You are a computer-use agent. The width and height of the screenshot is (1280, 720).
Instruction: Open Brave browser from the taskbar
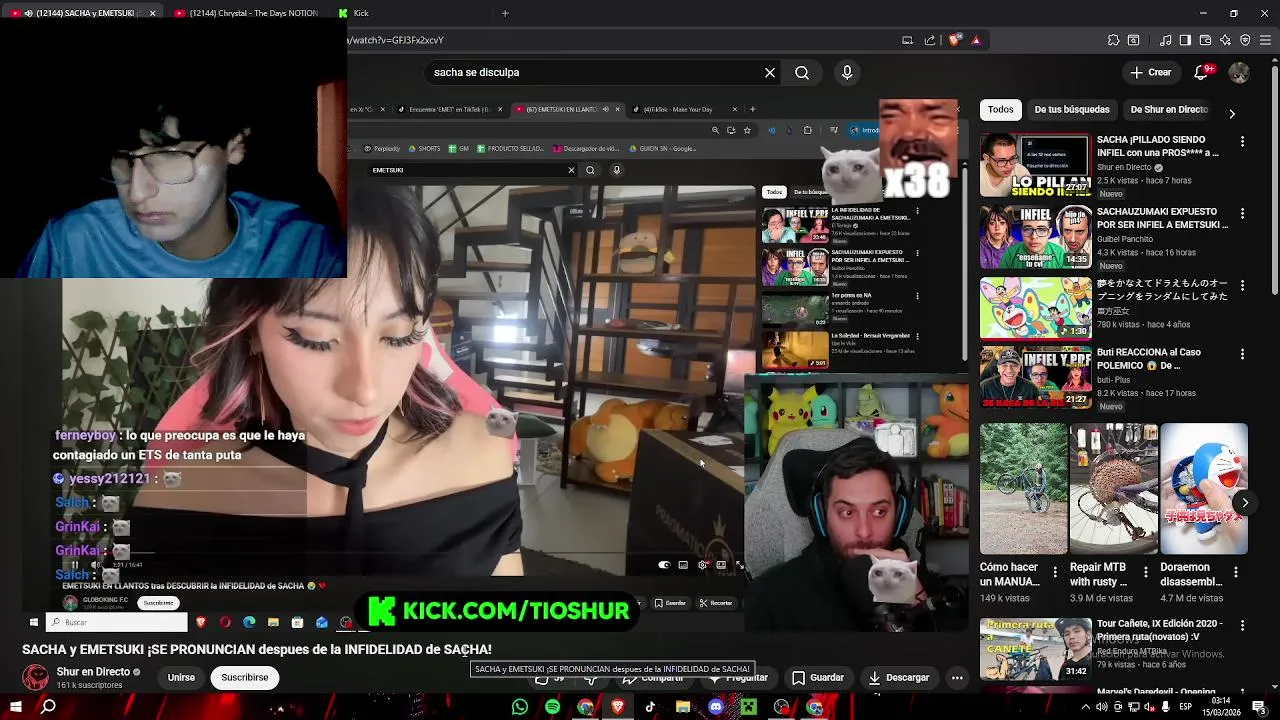[x=618, y=707]
